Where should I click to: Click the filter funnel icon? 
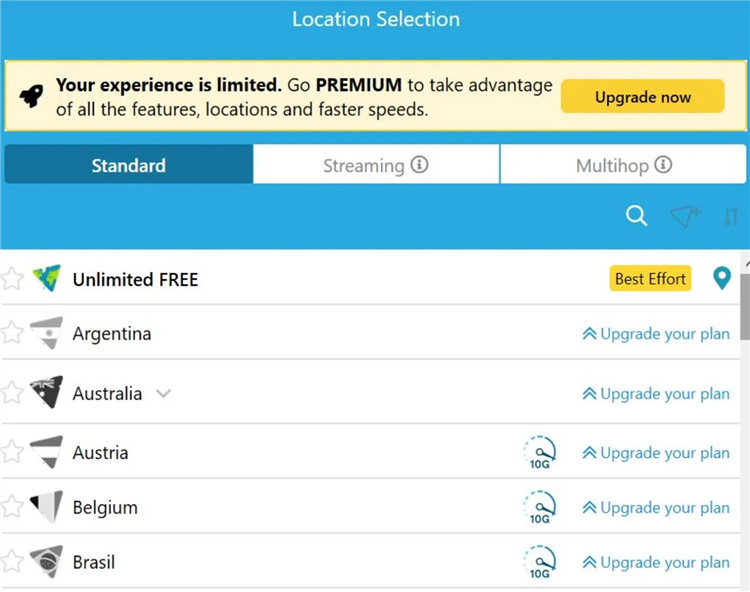click(685, 217)
